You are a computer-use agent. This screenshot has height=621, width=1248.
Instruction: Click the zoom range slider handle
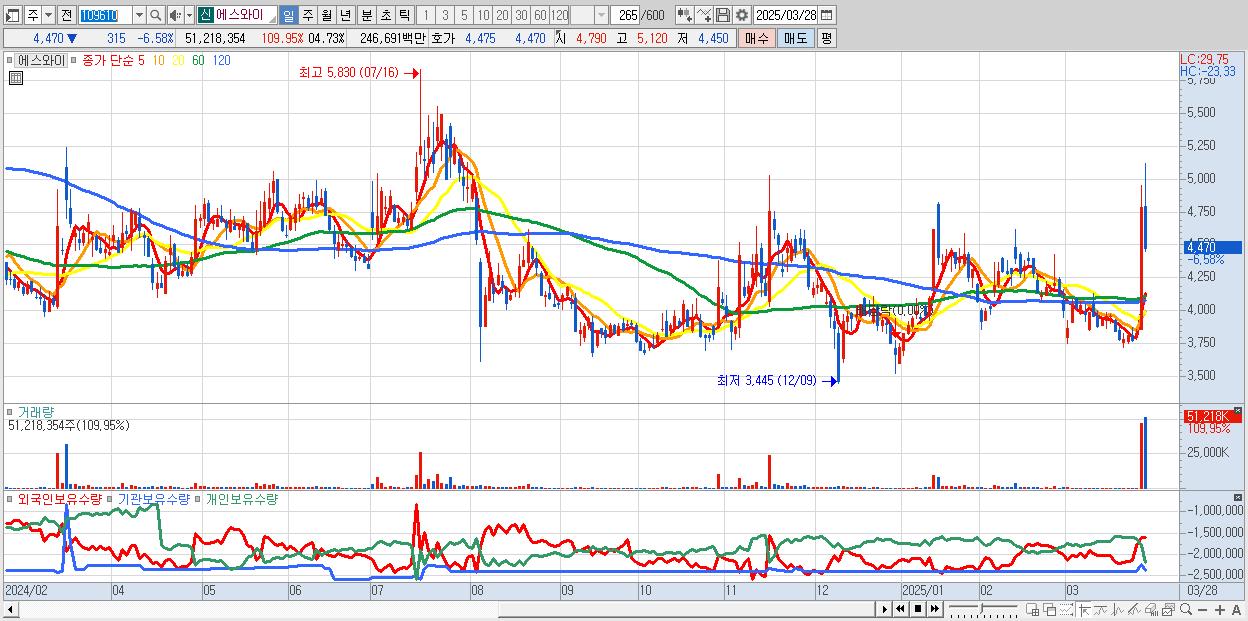point(981,607)
